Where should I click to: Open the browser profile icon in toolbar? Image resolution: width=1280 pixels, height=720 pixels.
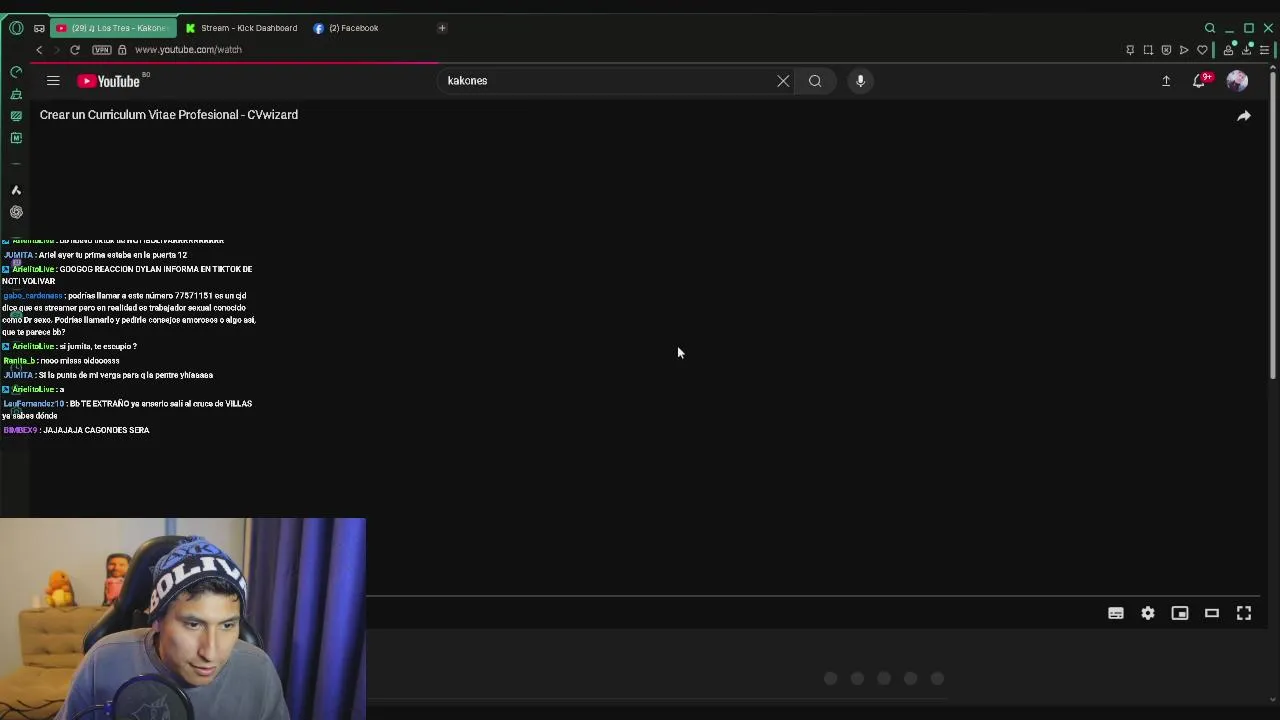[x=1228, y=50]
